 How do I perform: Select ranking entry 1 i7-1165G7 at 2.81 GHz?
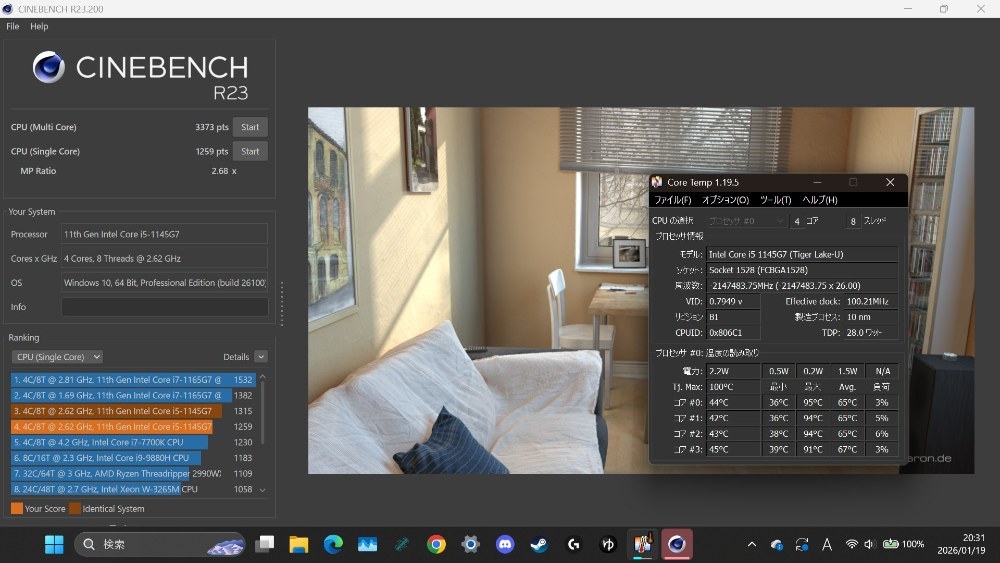click(133, 379)
